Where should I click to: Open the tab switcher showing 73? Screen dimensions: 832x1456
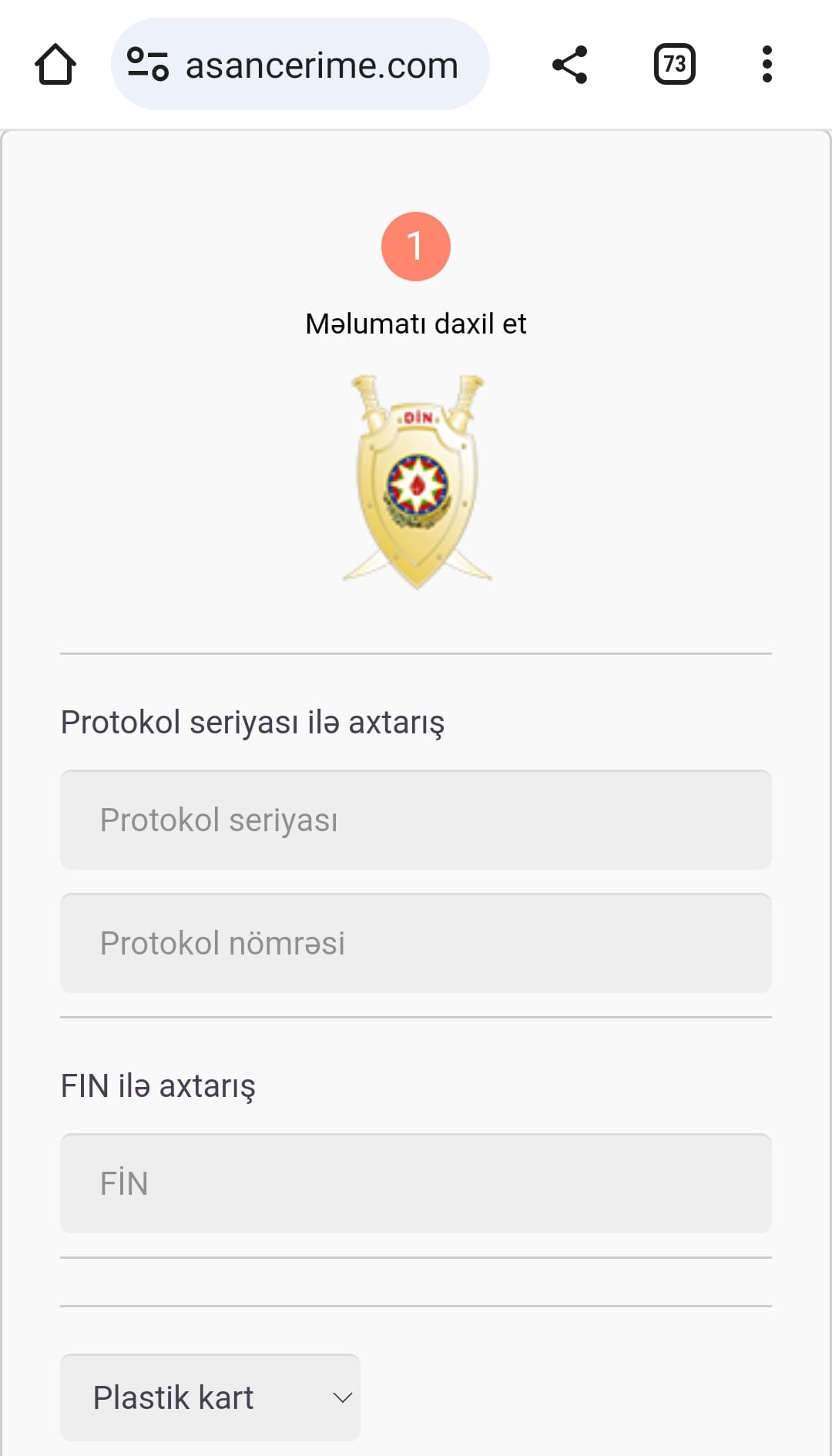(674, 65)
